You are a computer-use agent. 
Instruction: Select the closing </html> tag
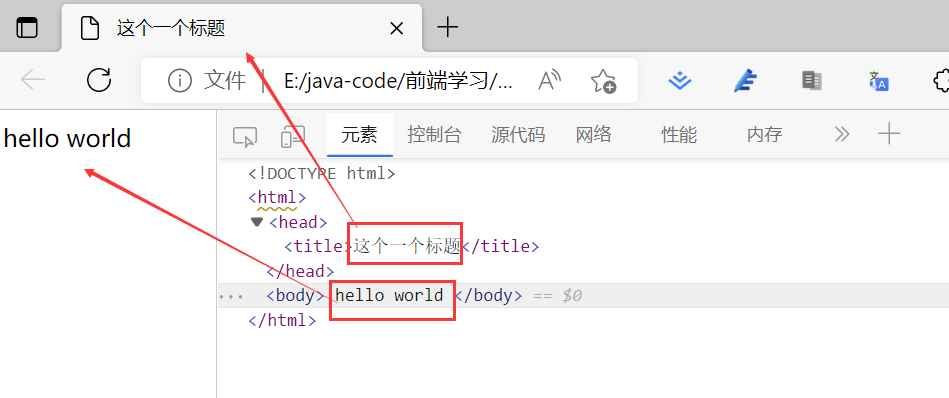coord(282,320)
